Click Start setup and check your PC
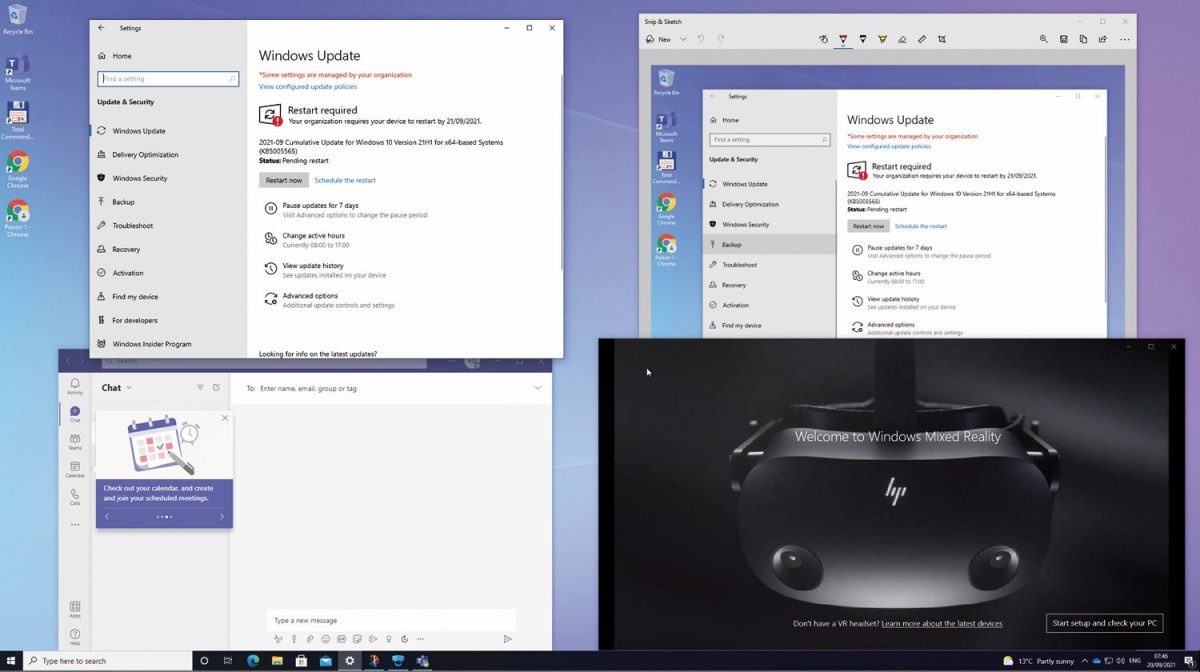The image size is (1200, 672). 1104,623
